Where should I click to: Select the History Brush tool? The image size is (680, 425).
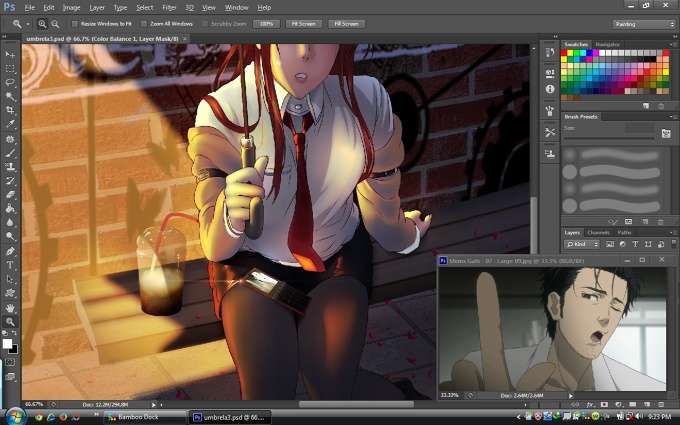10,181
